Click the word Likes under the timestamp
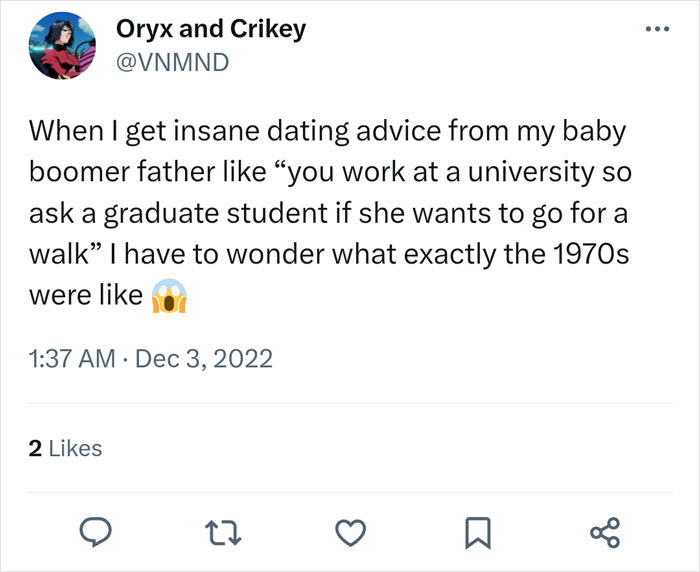This screenshot has height=572, width=700. point(75,449)
